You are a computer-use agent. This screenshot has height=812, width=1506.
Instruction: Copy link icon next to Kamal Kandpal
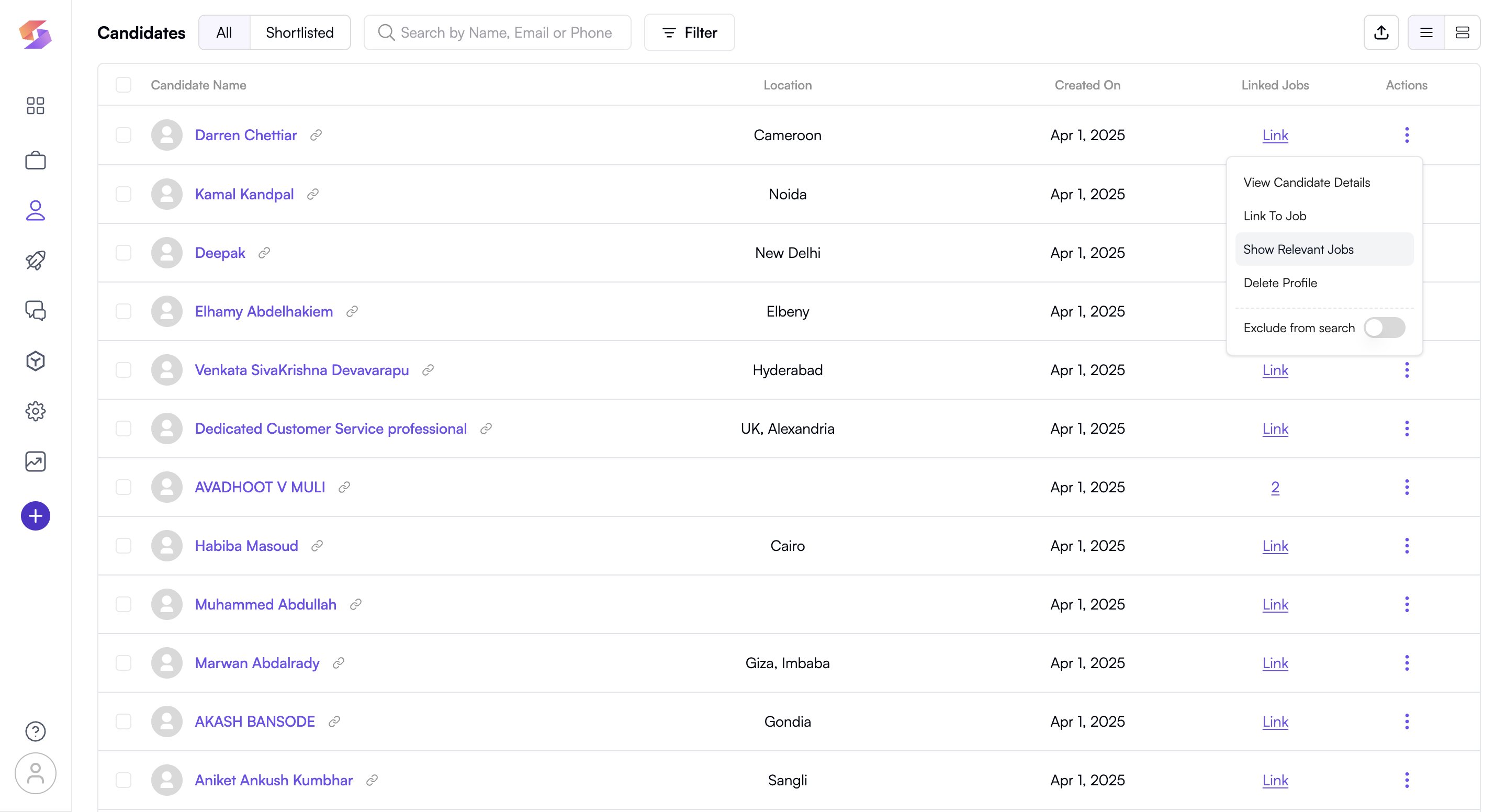pyautogui.click(x=313, y=194)
